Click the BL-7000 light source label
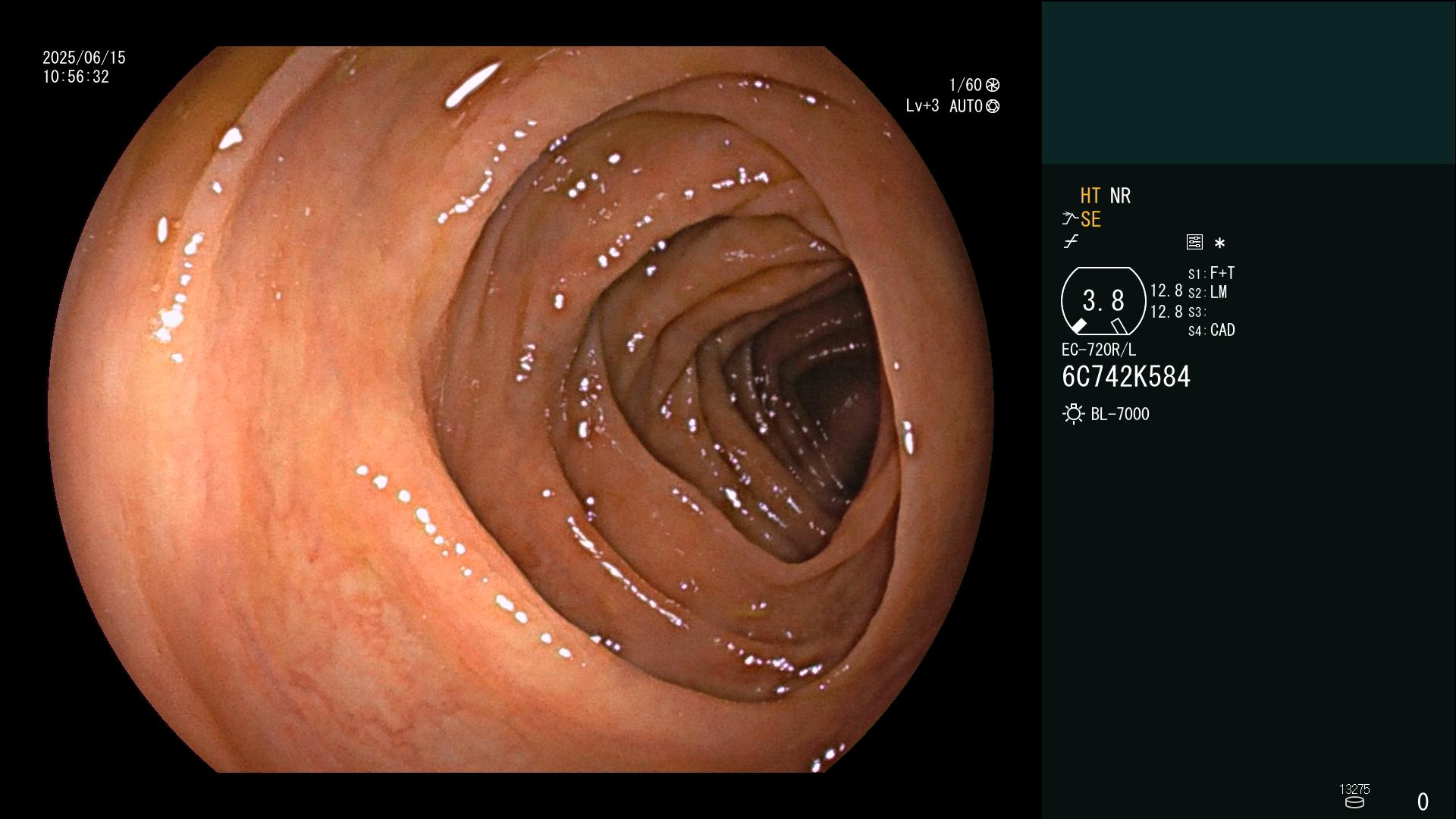 point(1120,414)
